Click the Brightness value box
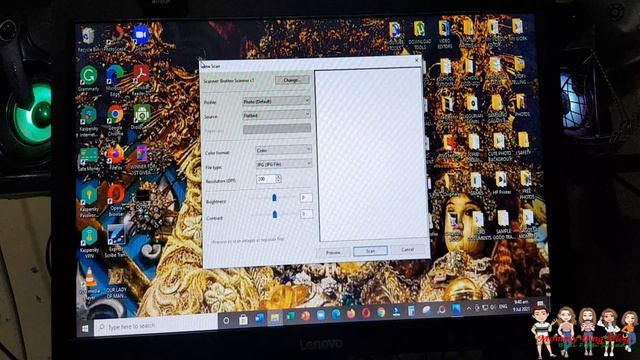Screen dimensions: 640x360 coord(306,198)
